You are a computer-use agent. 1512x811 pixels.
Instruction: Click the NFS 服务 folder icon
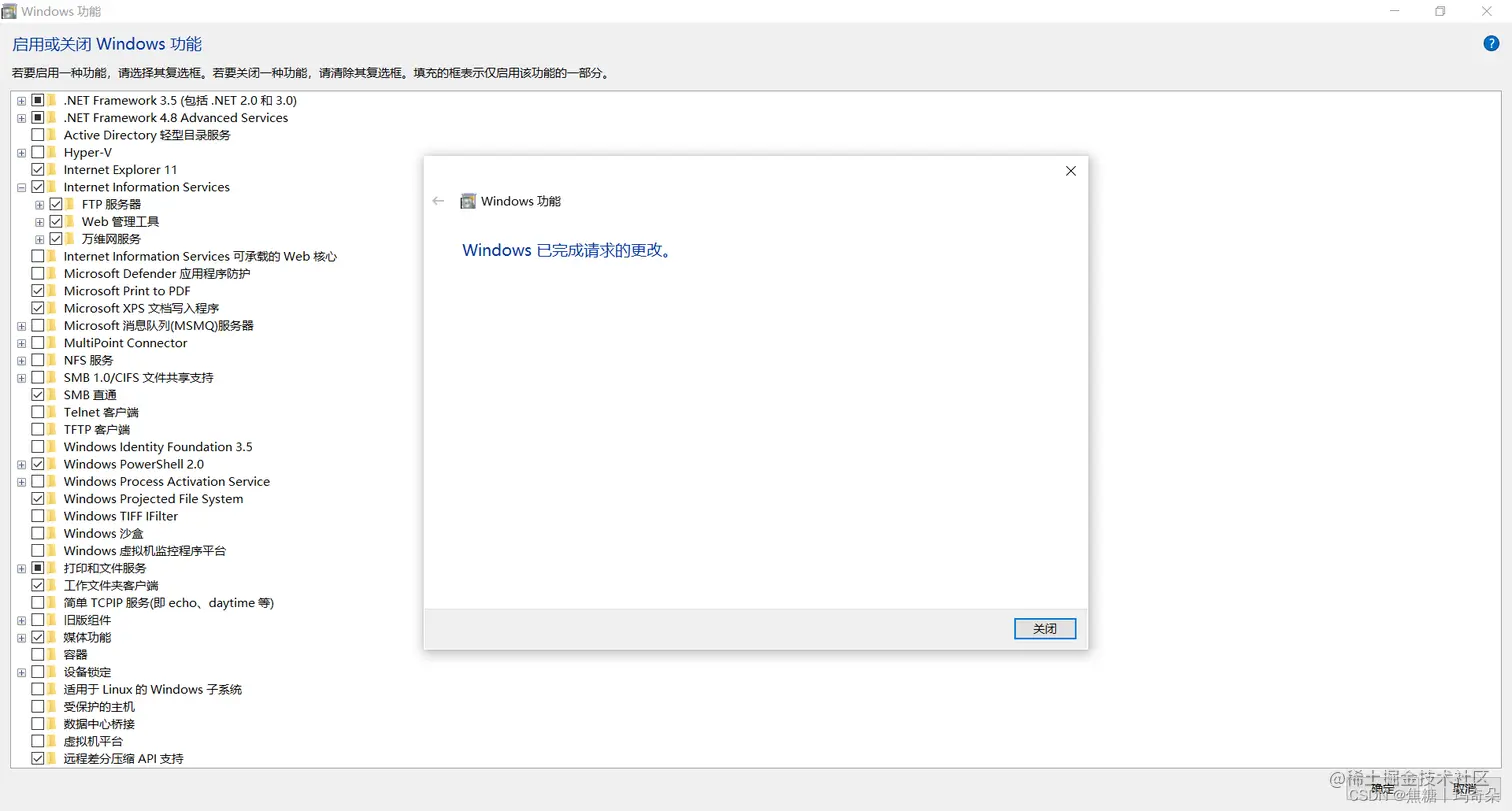coord(52,360)
